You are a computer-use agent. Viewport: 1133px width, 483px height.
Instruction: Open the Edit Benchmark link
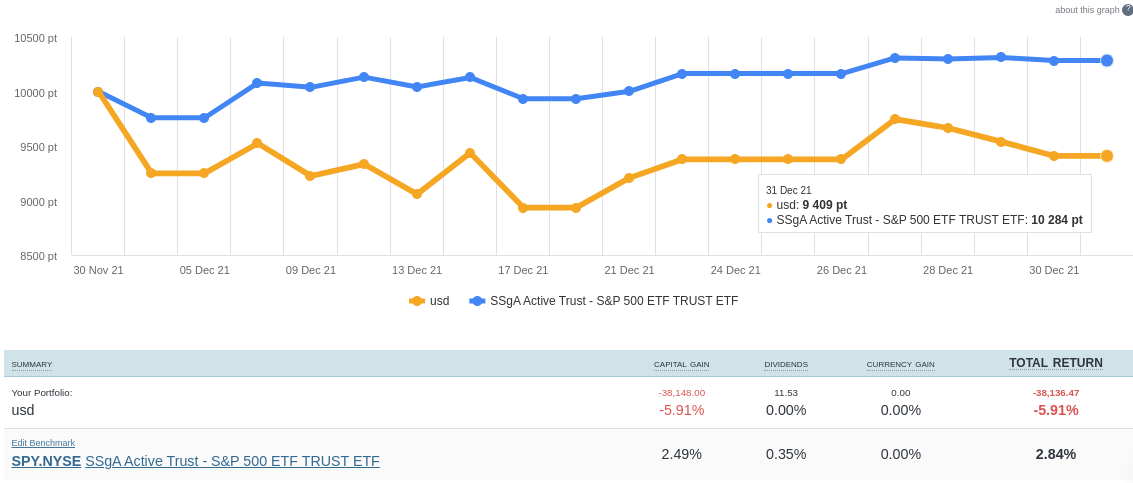click(43, 443)
